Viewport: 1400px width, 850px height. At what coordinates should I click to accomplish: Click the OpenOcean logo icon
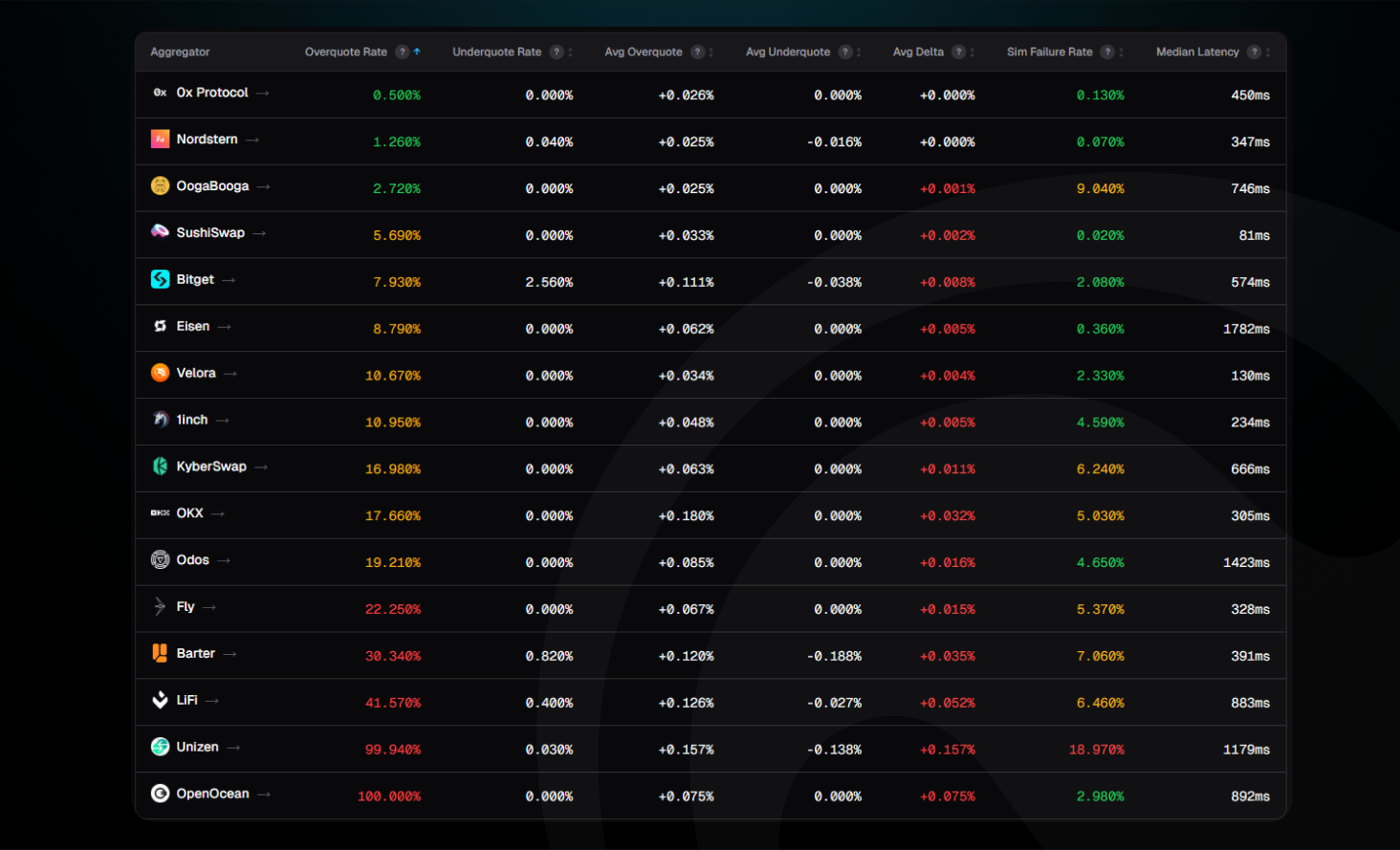pos(160,794)
